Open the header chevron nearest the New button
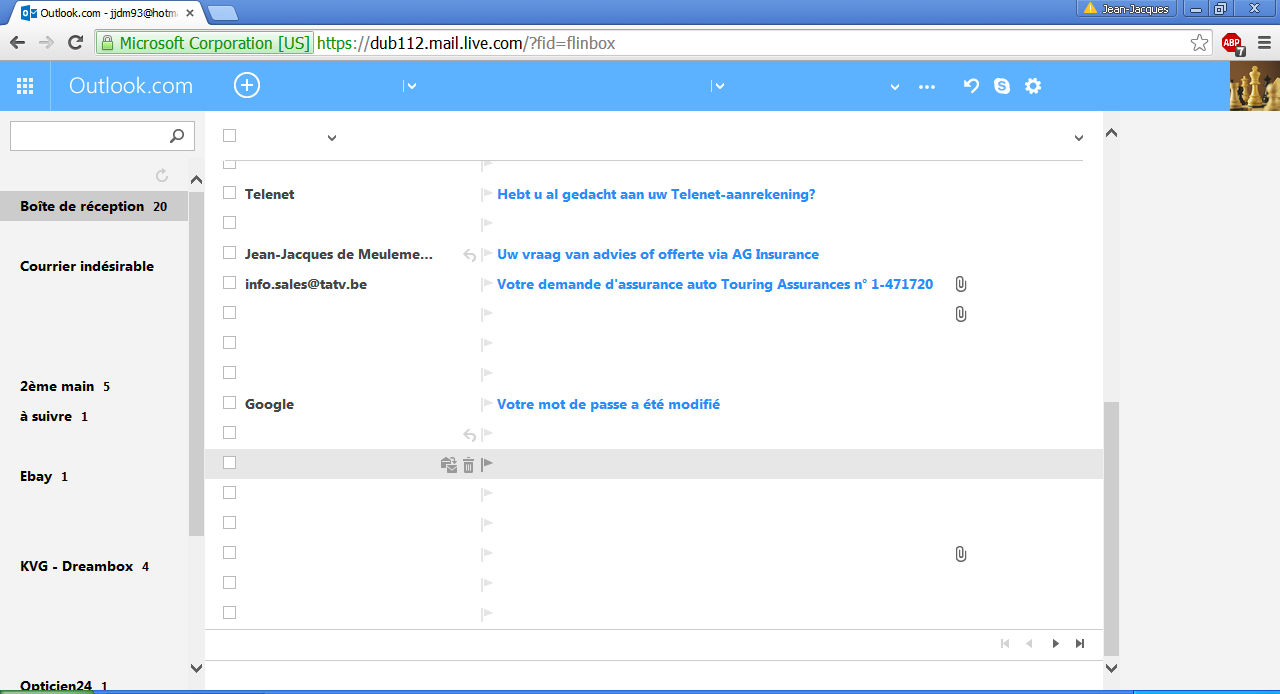Image resolution: width=1280 pixels, height=694 pixels. [411, 87]
